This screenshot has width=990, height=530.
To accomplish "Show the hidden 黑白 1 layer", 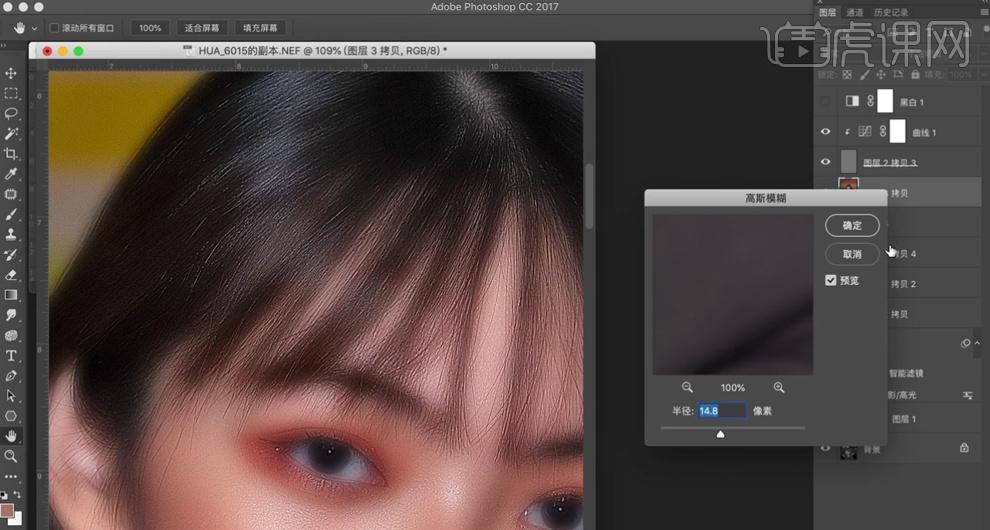I will pos(825,101).
